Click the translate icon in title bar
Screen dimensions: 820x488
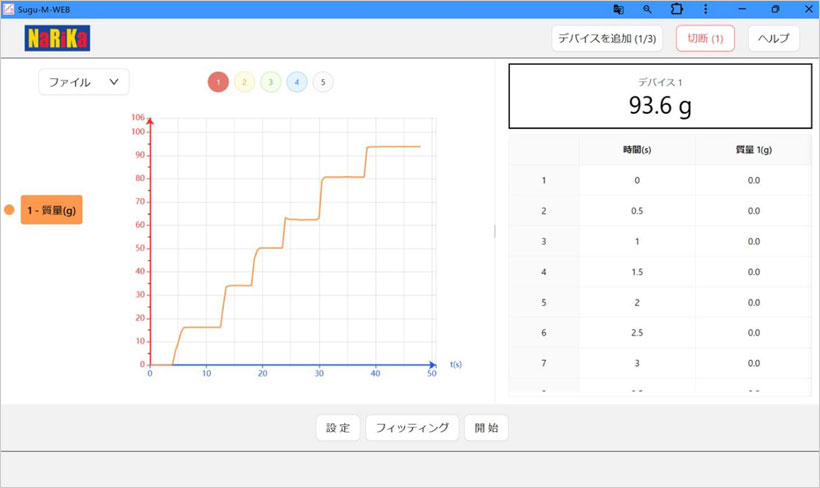click(619, 9)
